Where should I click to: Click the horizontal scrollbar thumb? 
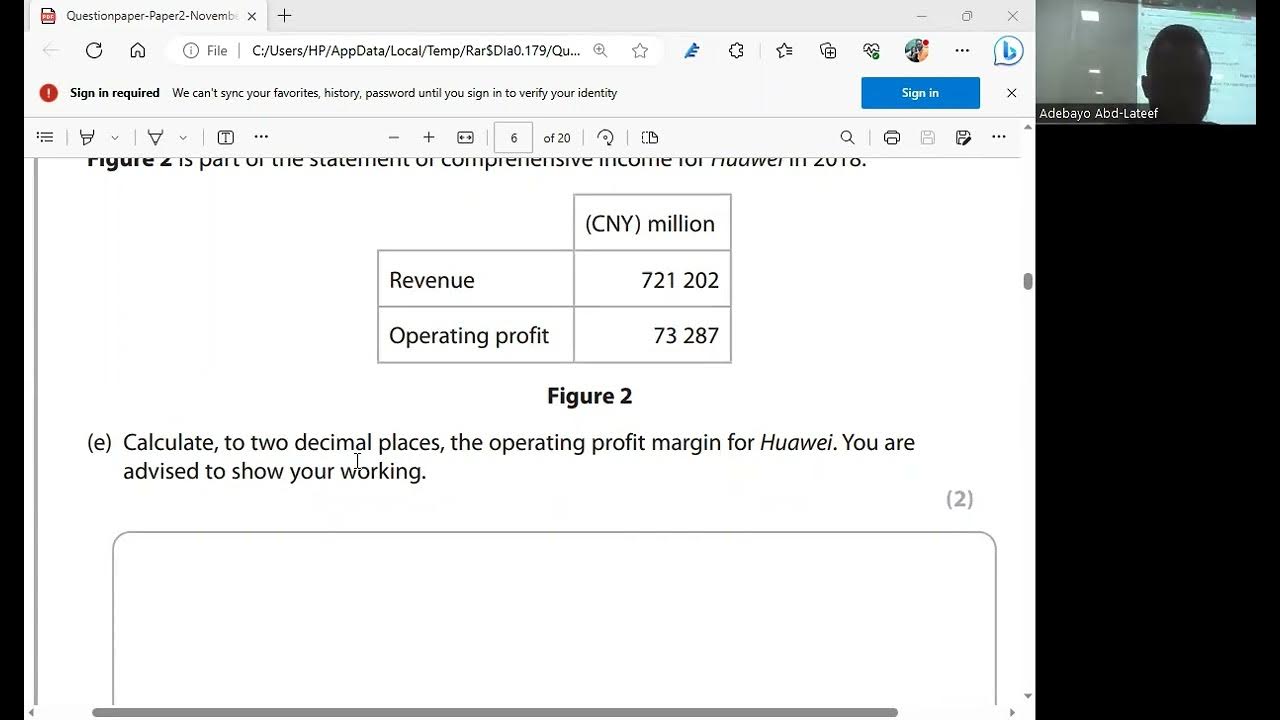click(495, 712)
